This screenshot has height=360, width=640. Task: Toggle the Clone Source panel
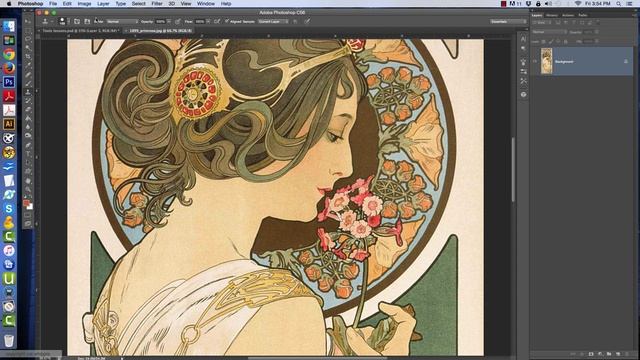(87, 21)
